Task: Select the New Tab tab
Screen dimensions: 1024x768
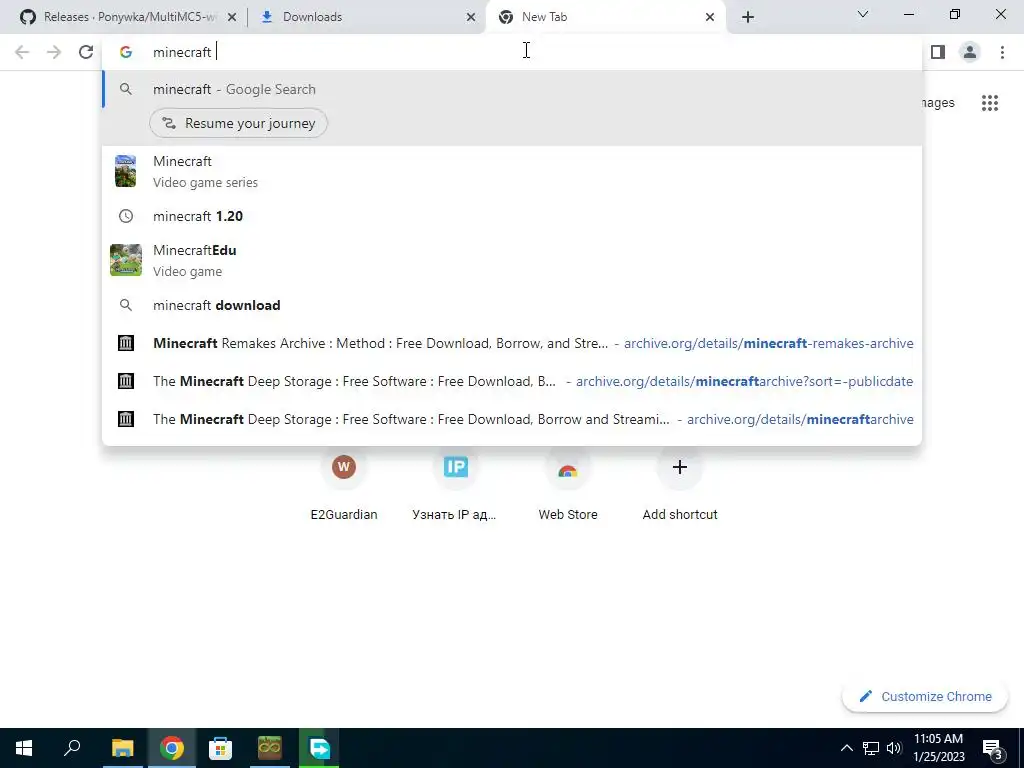Action: 604,17
